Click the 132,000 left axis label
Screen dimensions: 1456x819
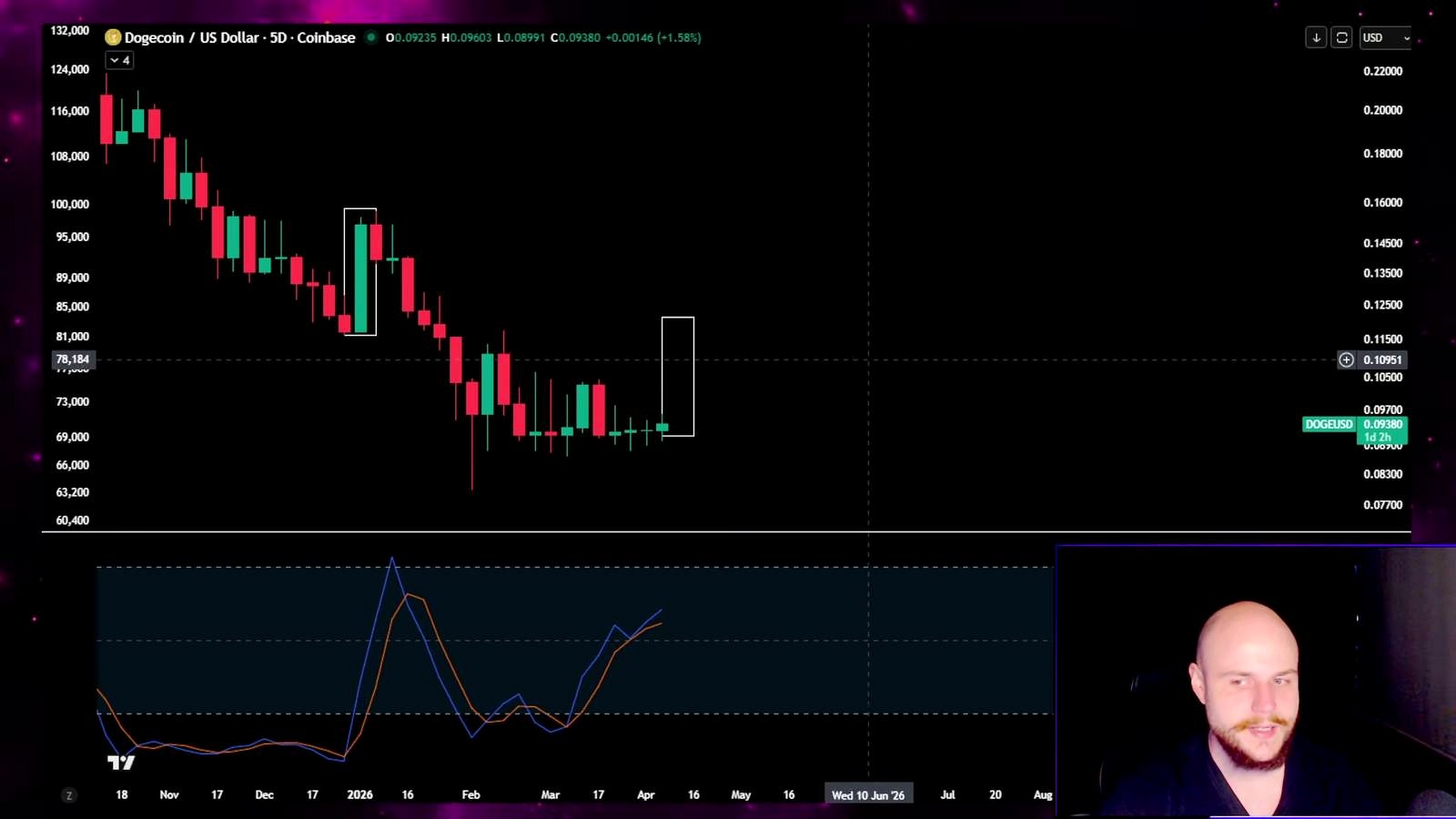(x=70, y=31)
